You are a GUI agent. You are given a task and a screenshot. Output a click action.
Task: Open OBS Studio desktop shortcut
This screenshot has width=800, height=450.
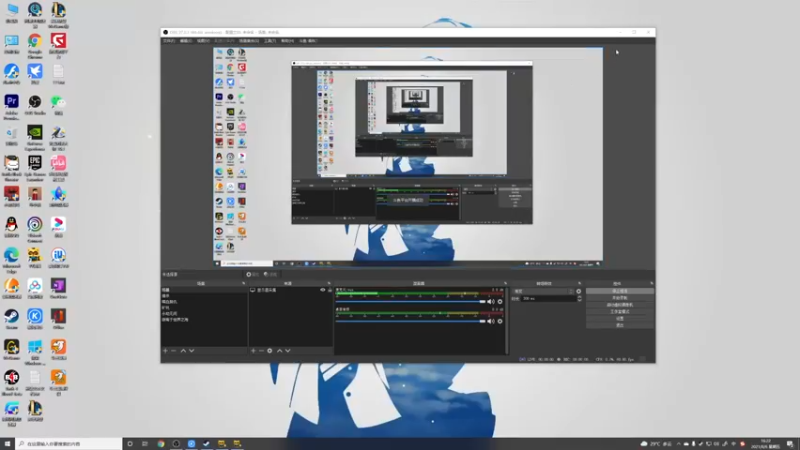click(35, 102)
